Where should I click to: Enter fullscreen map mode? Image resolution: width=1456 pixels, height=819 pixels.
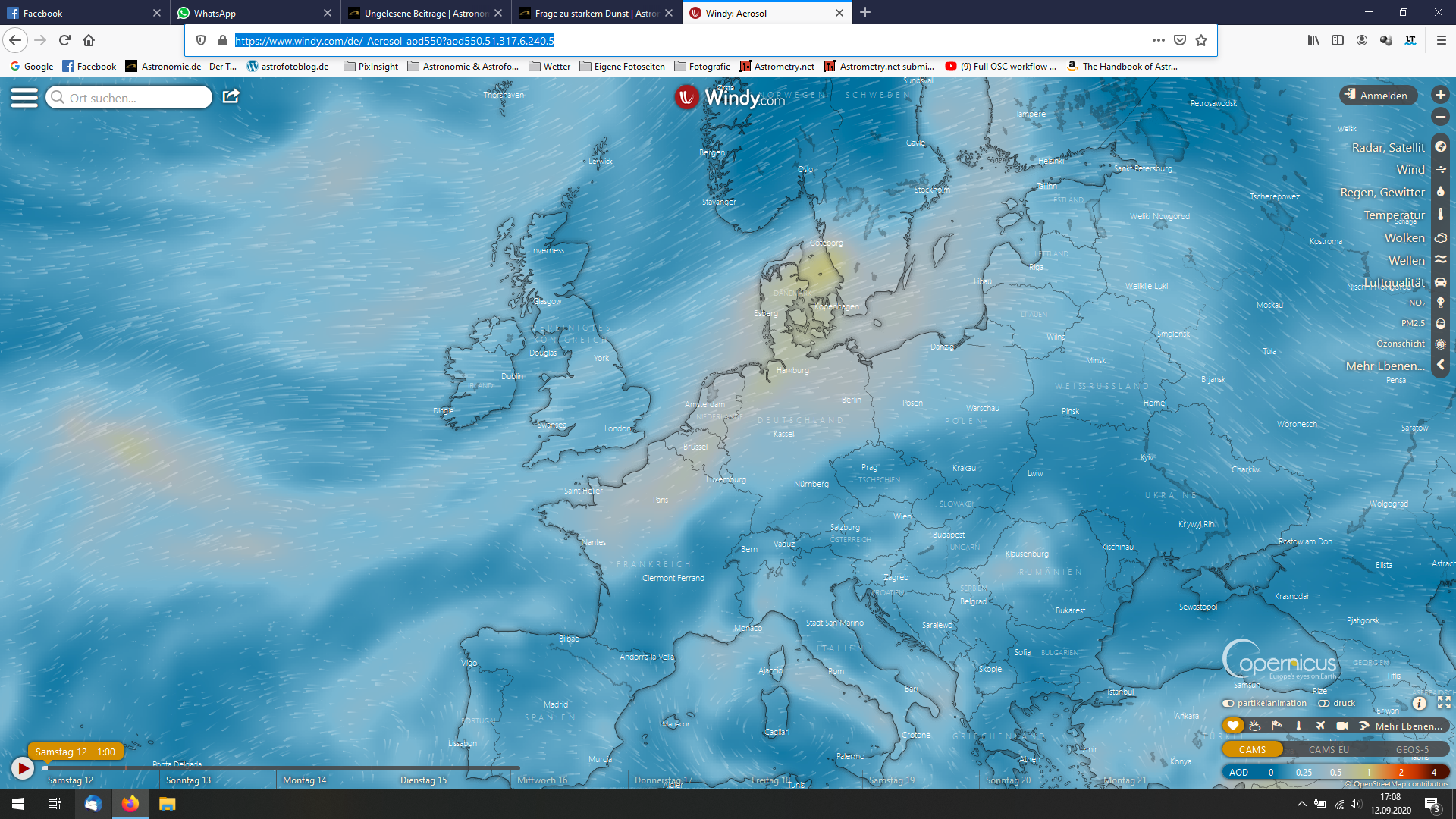pos(1444,703)
